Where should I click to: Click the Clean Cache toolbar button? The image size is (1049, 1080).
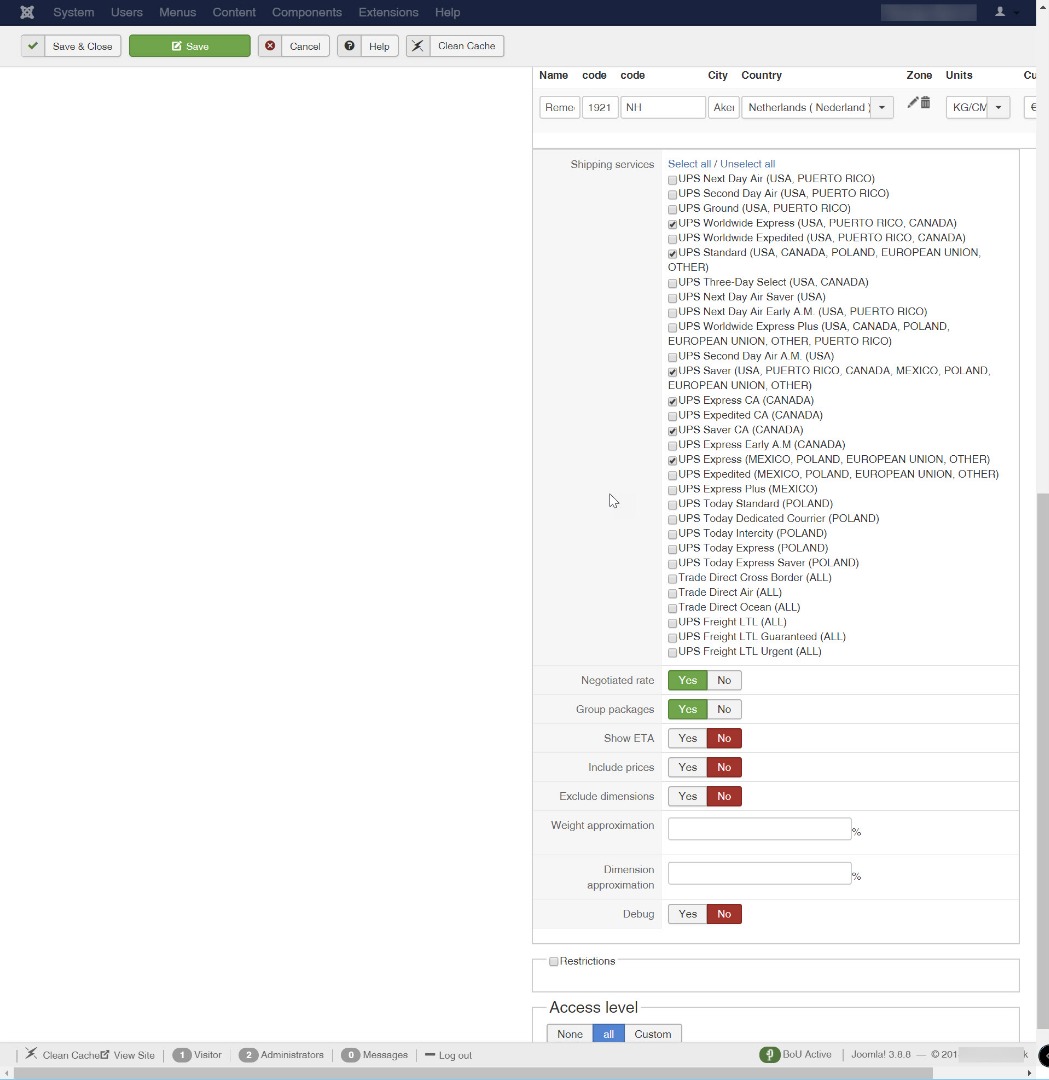point(455,46)
